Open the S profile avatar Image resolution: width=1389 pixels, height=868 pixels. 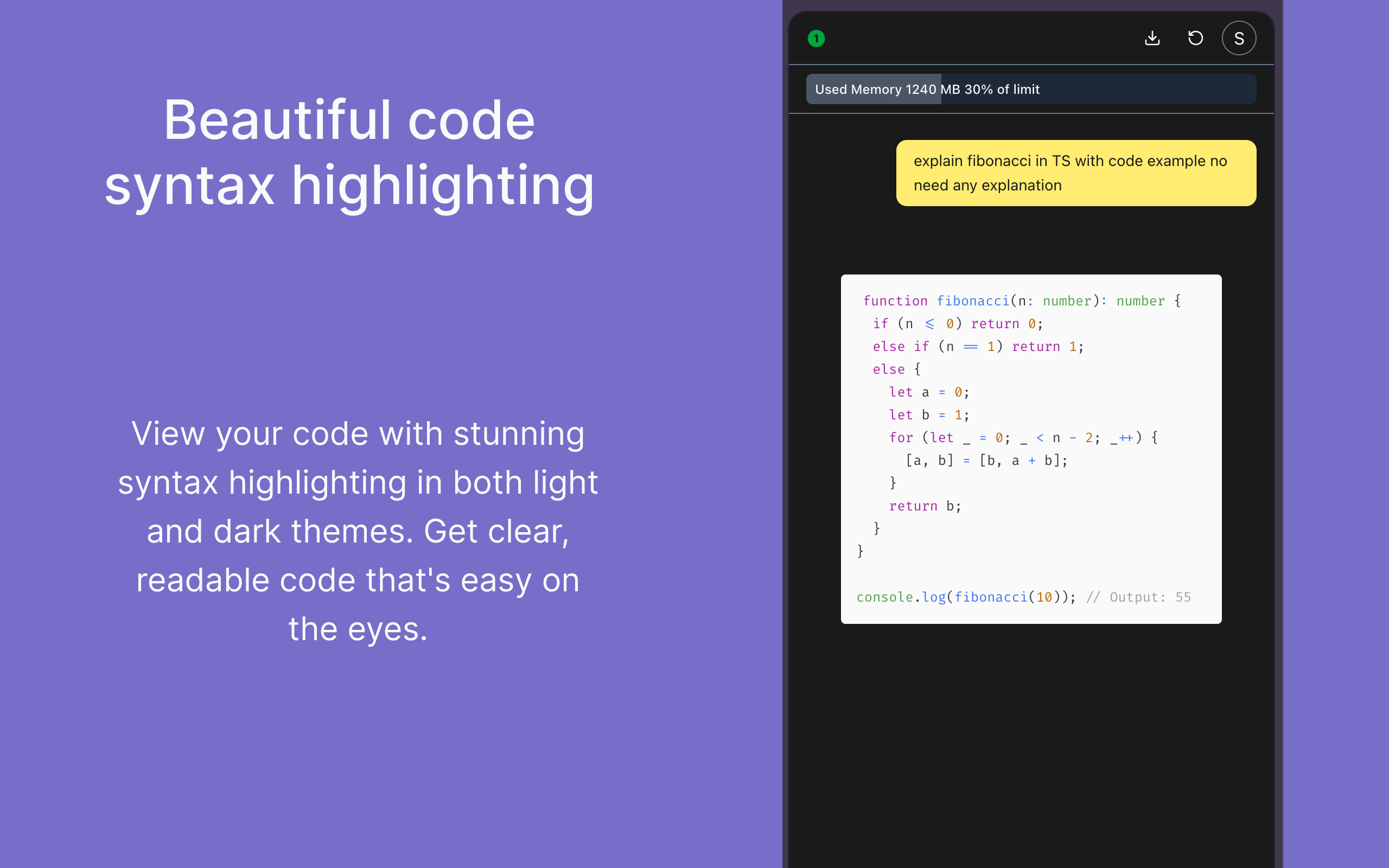click(x=1239, y=39)
